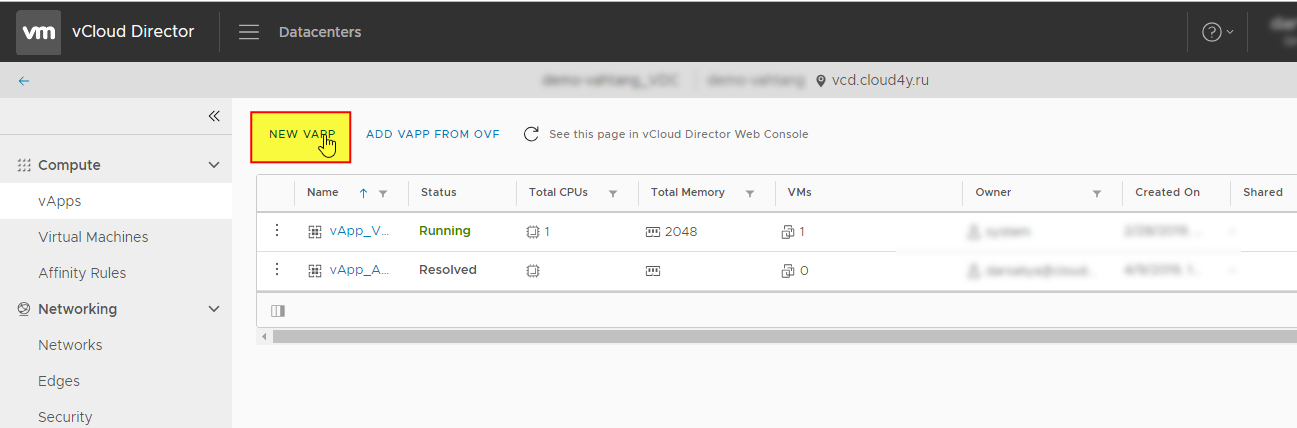Collapse the Networking section
The image size is (1297, 428).
tap(213, 309)
